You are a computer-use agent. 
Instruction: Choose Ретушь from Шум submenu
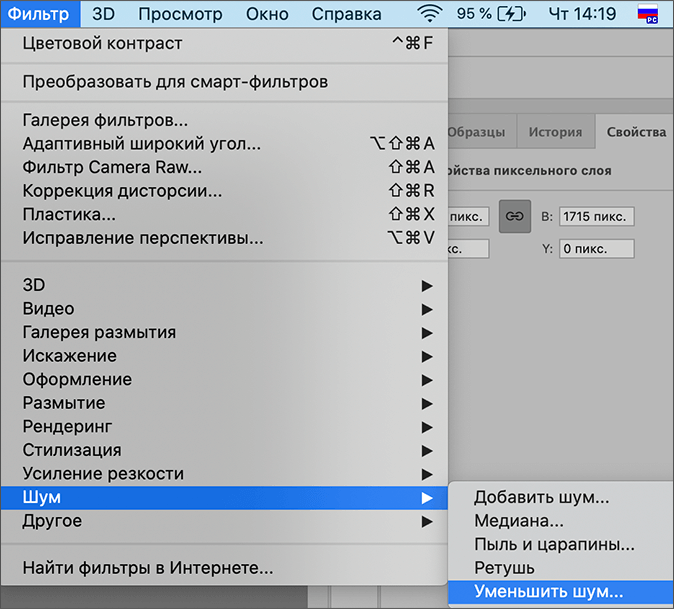pos(561,568)
